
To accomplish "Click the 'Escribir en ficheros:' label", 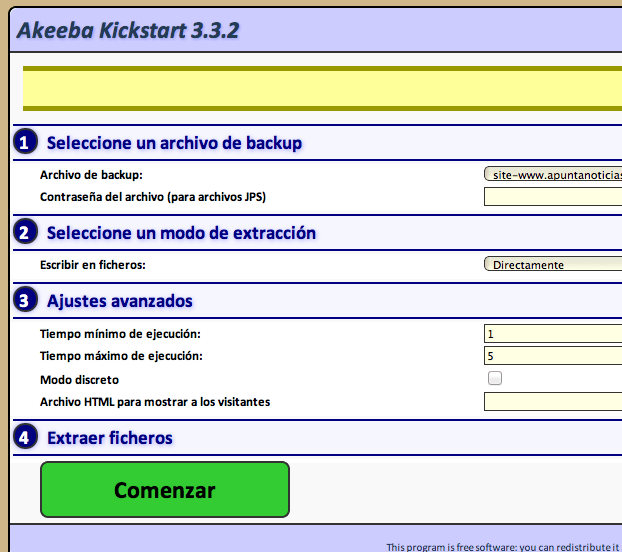I will pos(93,265).
